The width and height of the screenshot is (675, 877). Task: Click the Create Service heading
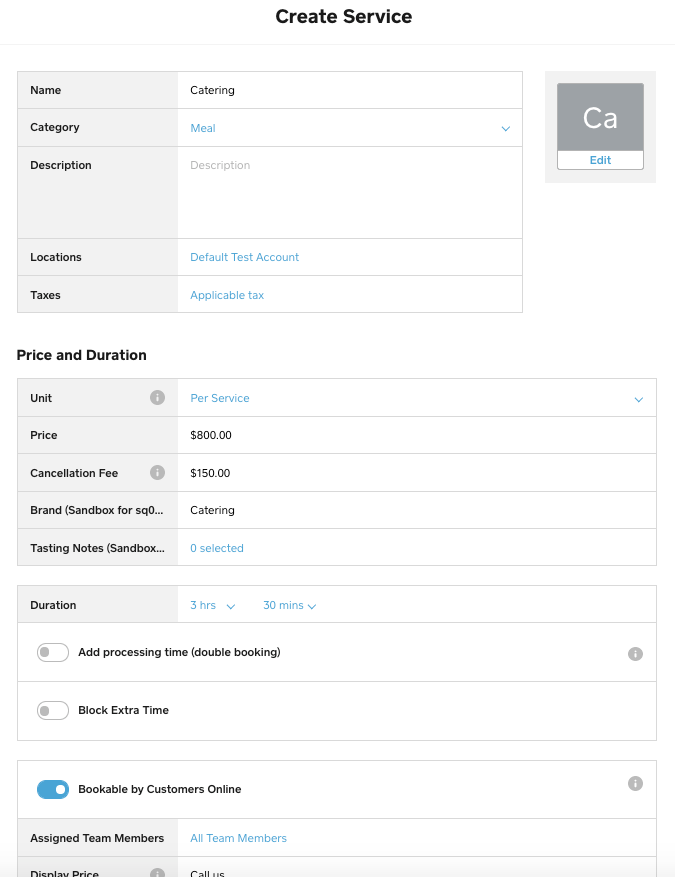[343, 17]
